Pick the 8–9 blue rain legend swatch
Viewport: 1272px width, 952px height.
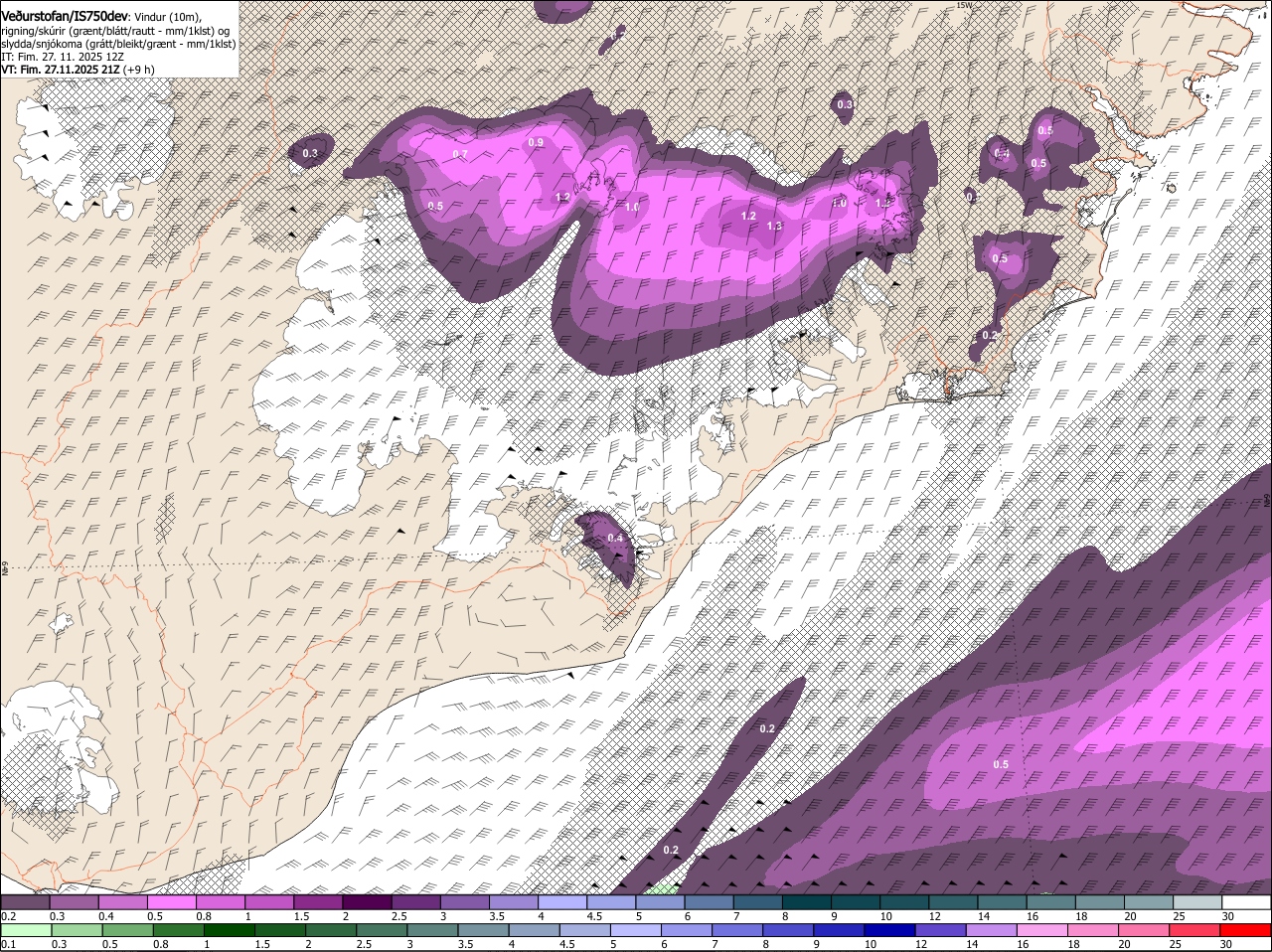tap(788, 930)
